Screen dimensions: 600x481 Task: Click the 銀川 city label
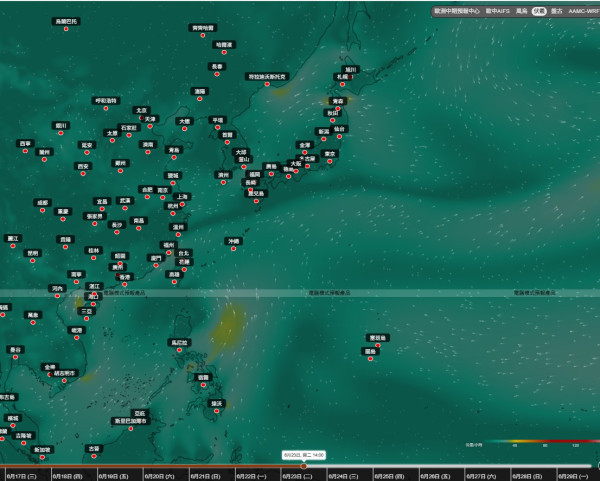coord(60,126)
